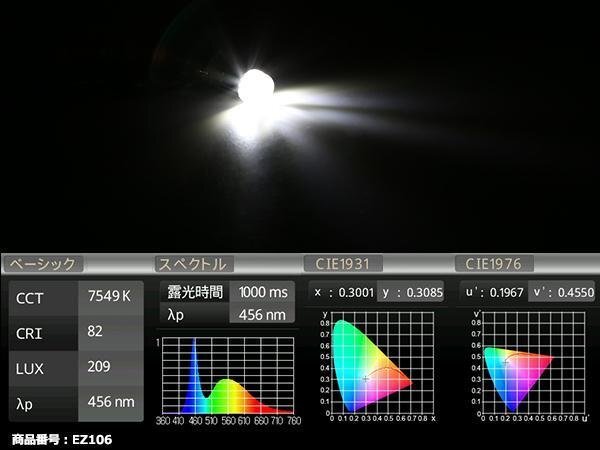The height and width of the screenshot is (450, 600).
Task: Click the CIE1931 chromaticity diagram crosshair marker
Action: (365, 379)
